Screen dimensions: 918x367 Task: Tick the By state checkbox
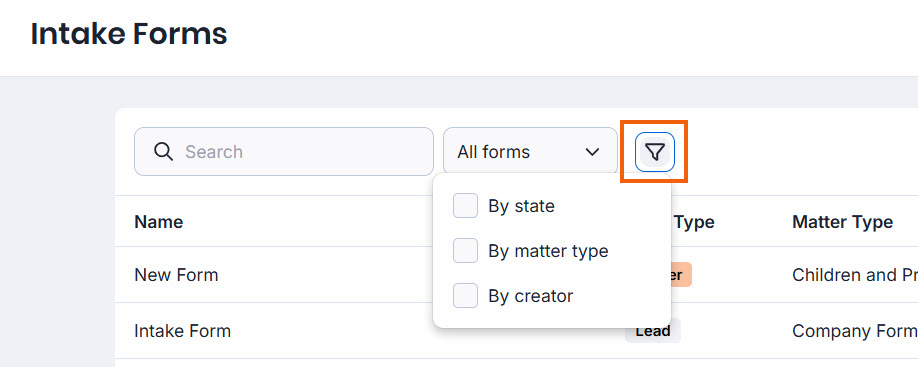465,206
